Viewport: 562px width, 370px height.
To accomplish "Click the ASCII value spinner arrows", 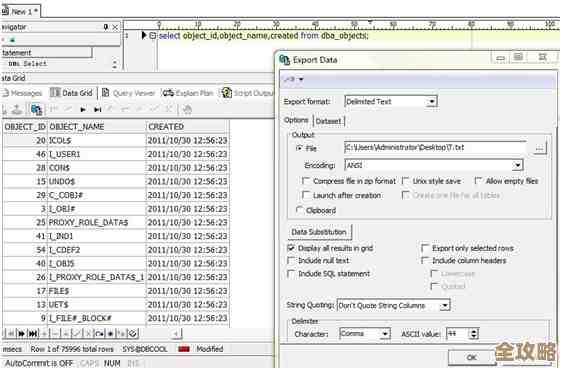I will point(474,334).
